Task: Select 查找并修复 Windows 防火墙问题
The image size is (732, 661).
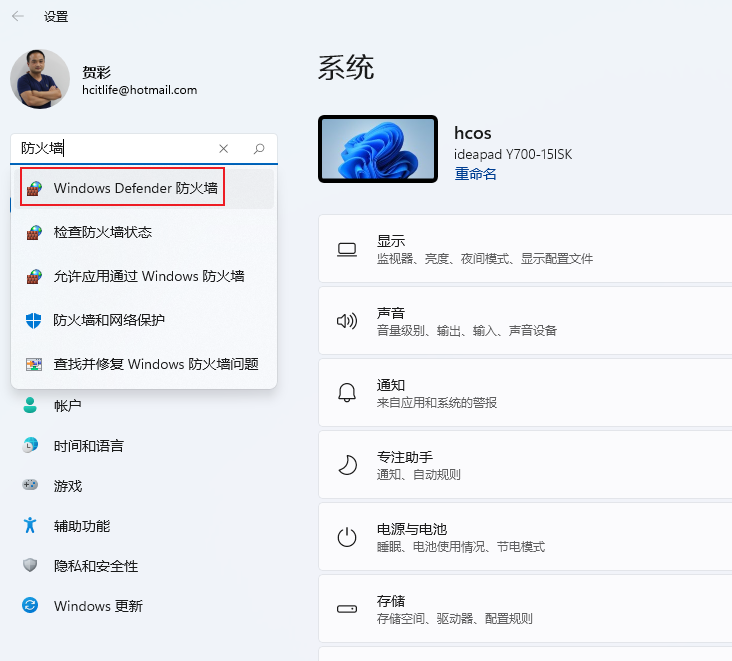Action: [x=144, y=364]
